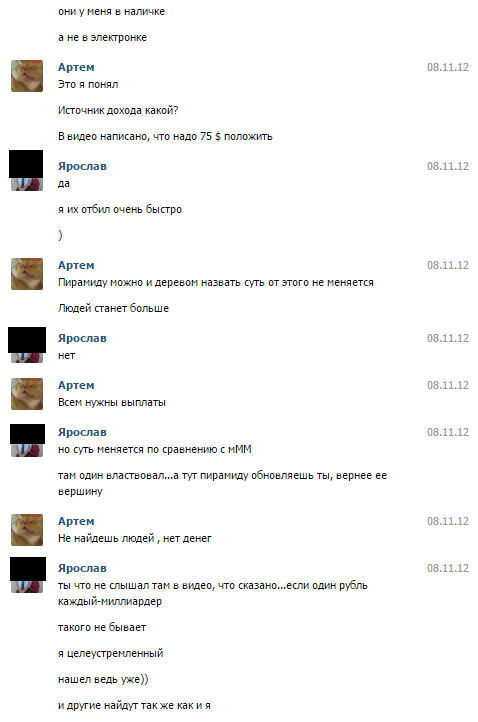Open Артем's avatar beside "Всем нужны выплаты"
The image size is (478, 722).
click(x=27, y=394)
